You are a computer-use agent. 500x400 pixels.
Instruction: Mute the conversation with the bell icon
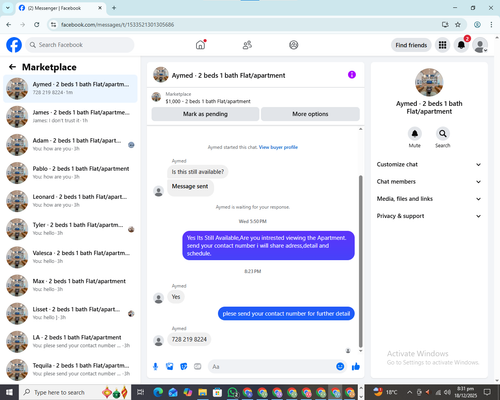click(415, 134)
